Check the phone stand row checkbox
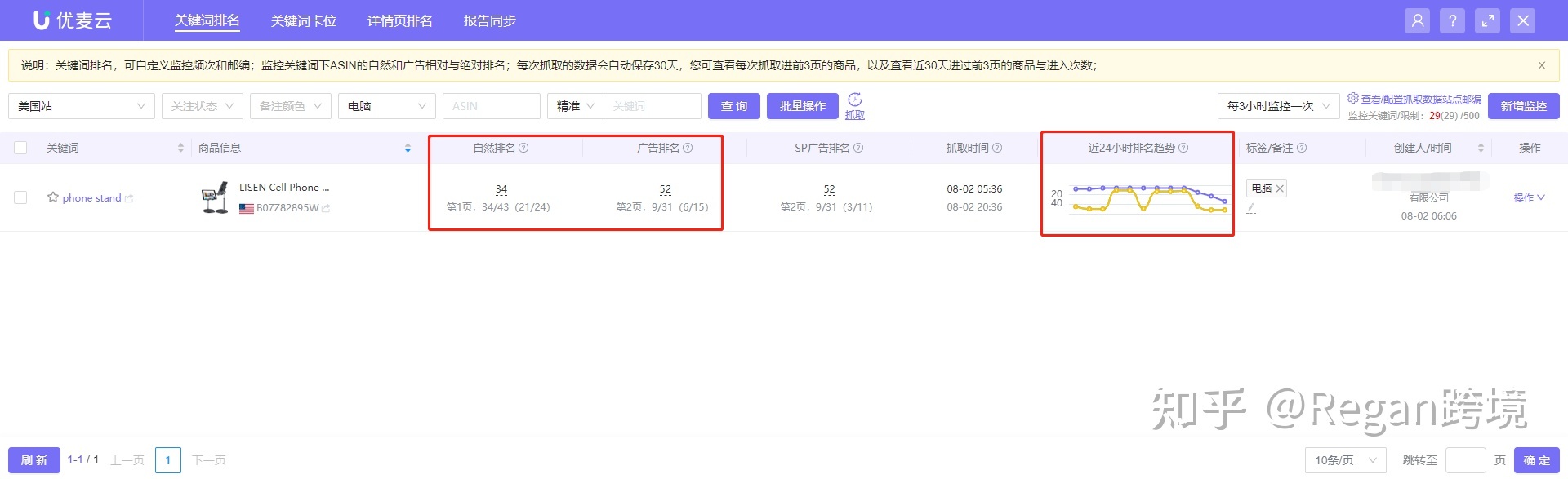1568x479 pixels. tap(20, 197)
